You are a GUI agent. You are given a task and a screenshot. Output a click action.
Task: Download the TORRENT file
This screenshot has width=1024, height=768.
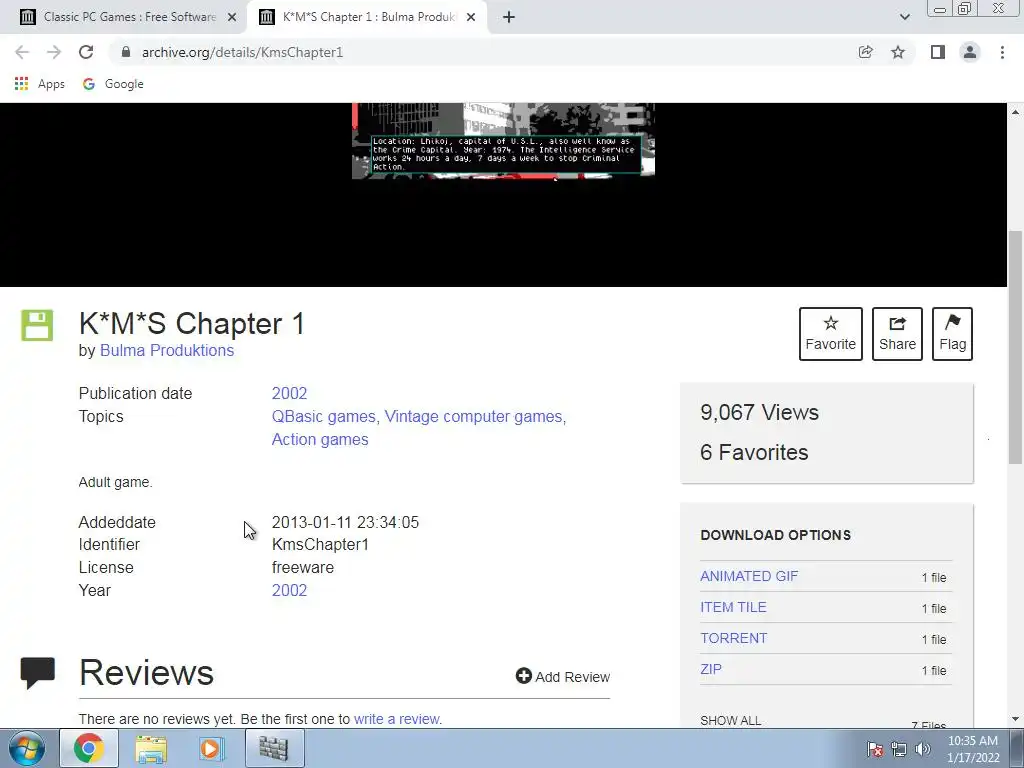(x=733, y=638)
